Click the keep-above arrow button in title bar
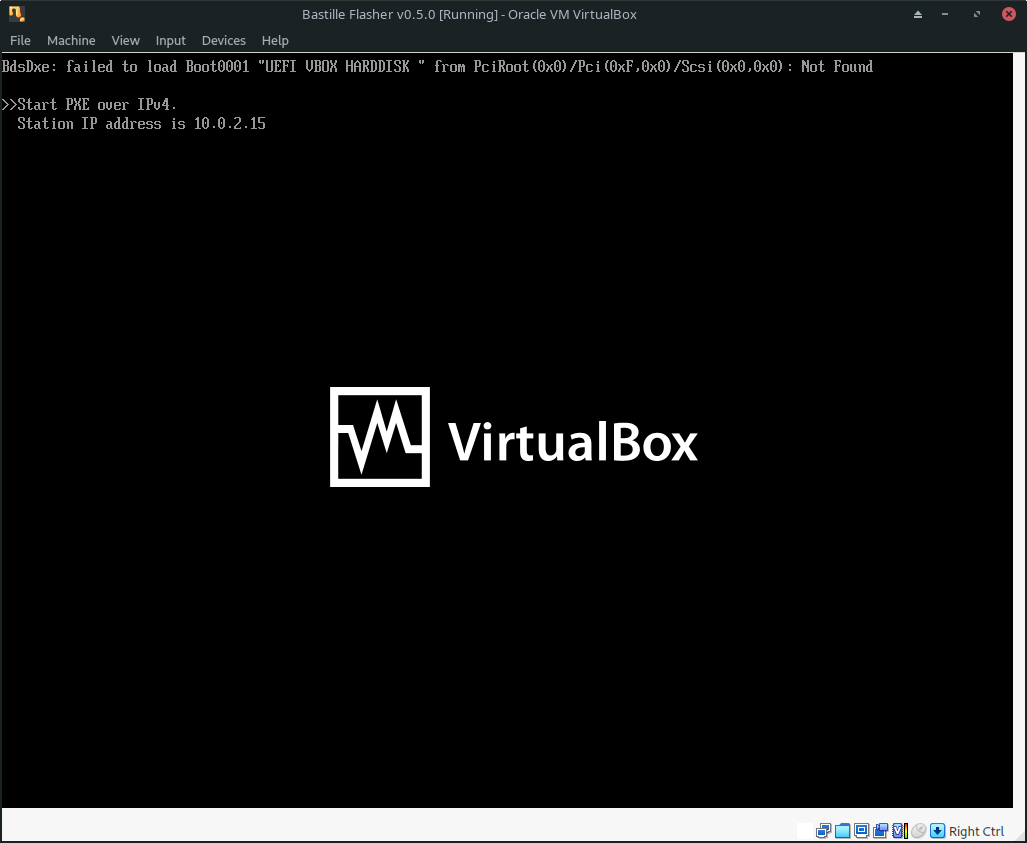 click(x=918, y=14)
